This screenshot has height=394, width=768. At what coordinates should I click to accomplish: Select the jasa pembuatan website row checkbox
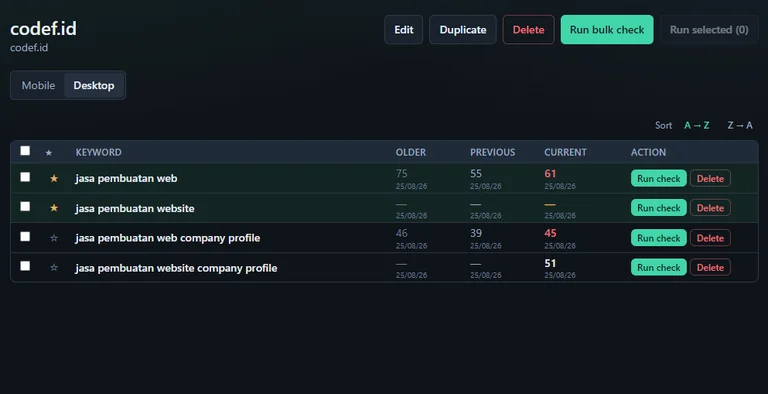point(25,206)
